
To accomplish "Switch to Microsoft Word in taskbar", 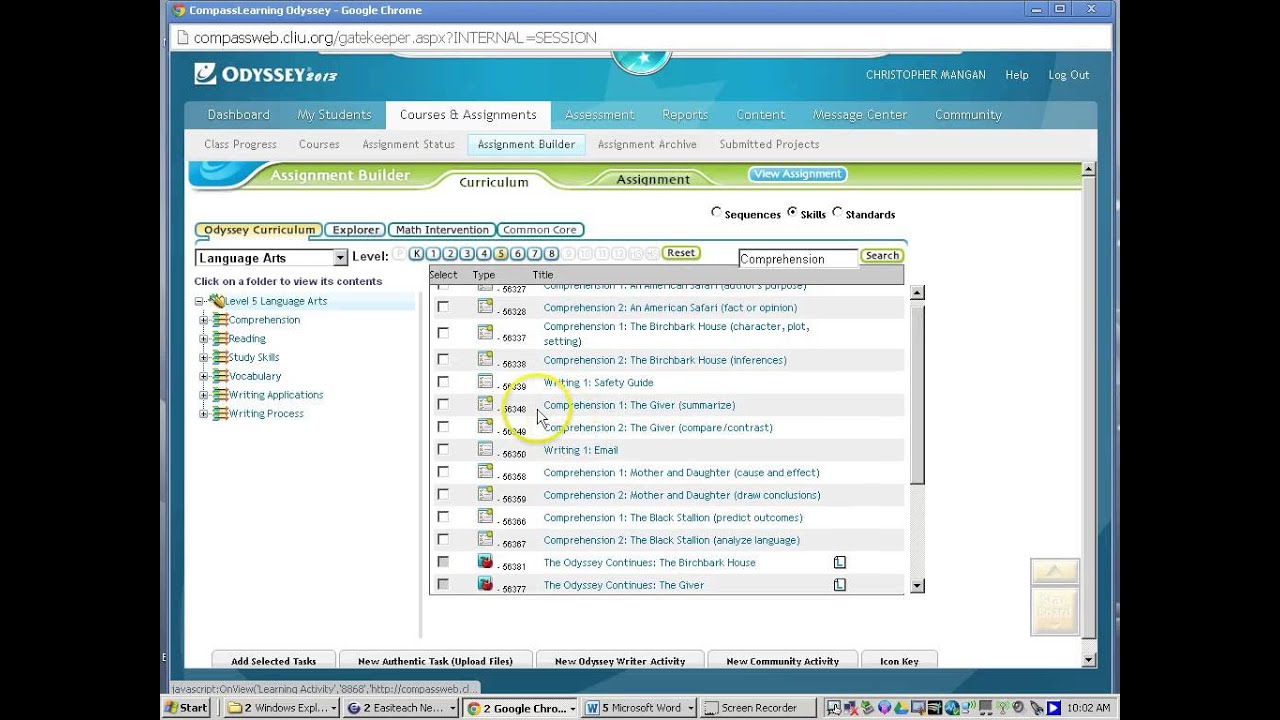I will [640, 707].
